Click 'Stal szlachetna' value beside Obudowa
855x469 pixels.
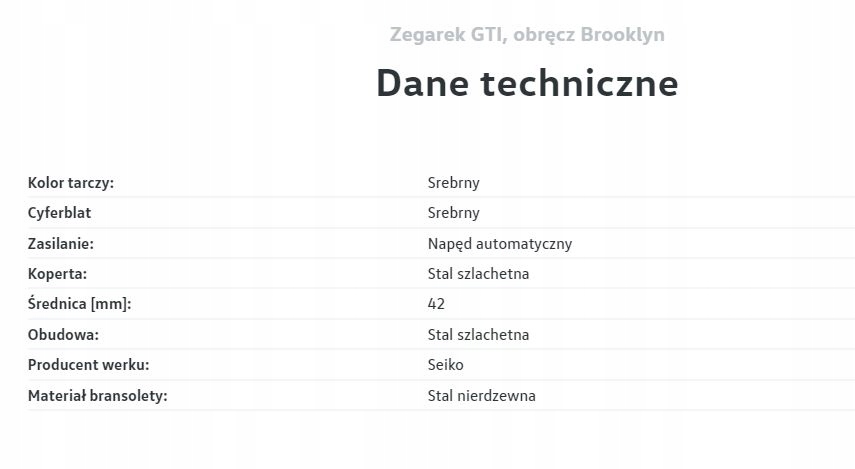coord(479,335)
